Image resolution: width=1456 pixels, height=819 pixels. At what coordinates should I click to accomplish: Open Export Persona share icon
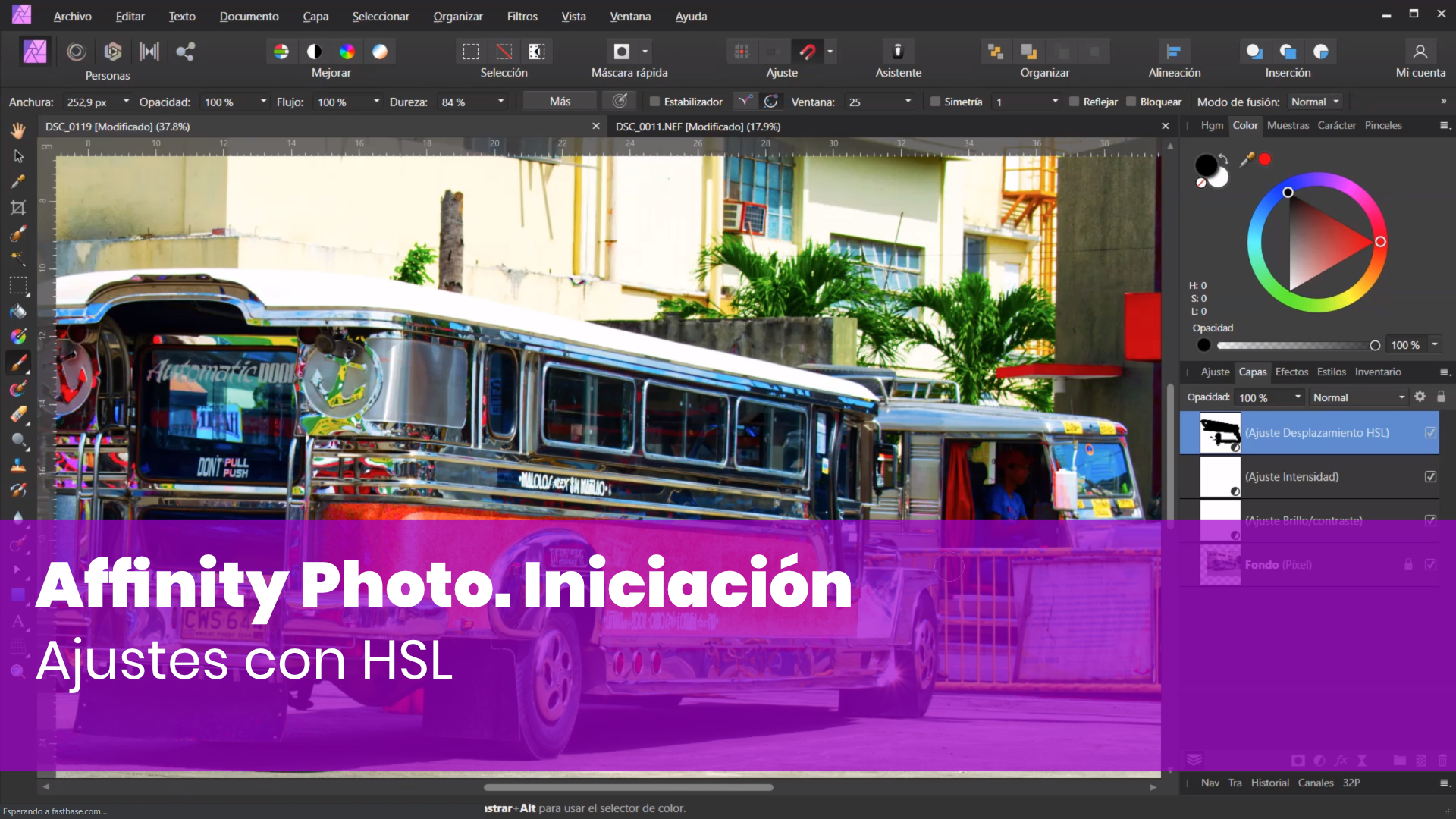click(x=186, y=52)
